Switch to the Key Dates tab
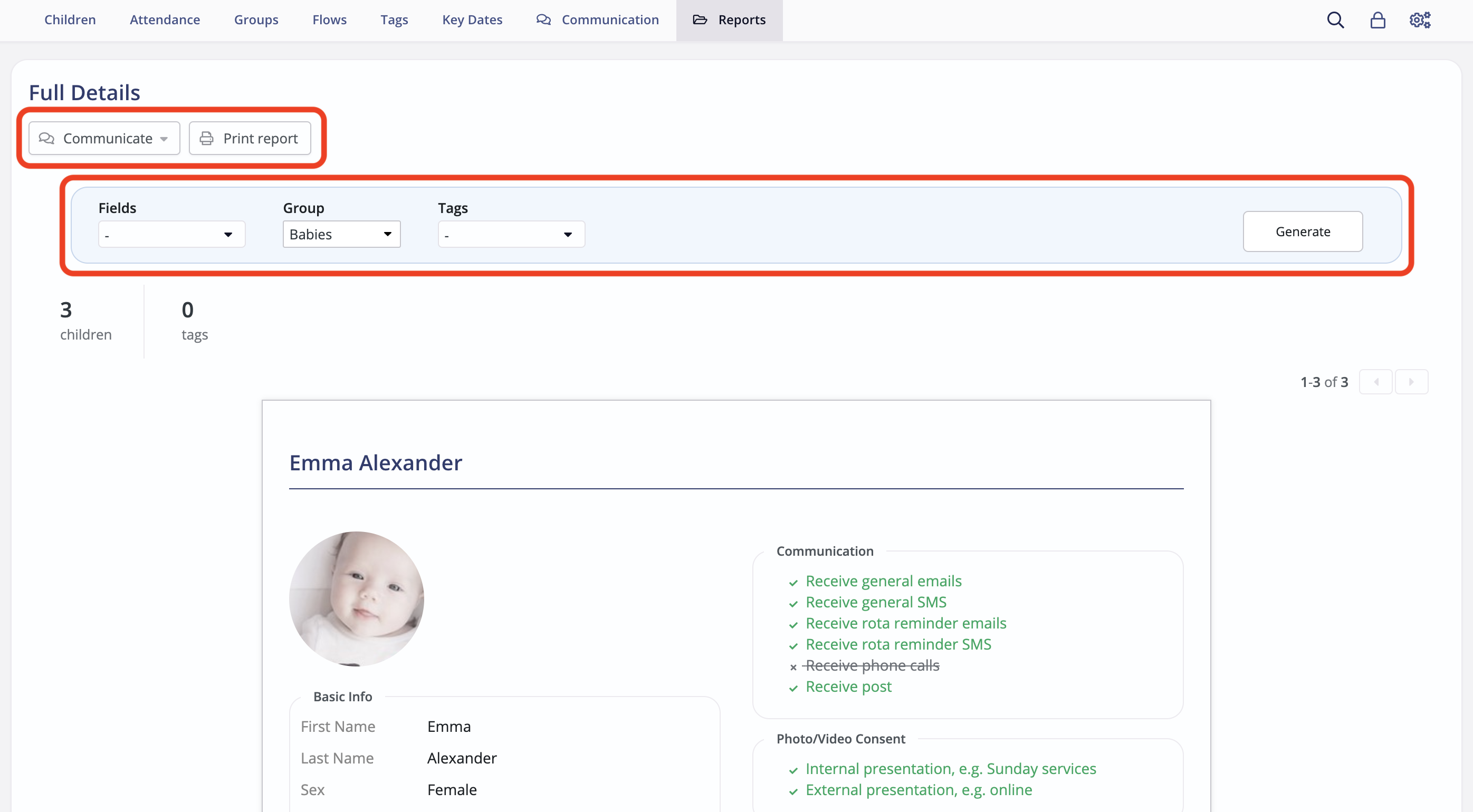This screenshot has width=1473, height=812. click(472, 20)
